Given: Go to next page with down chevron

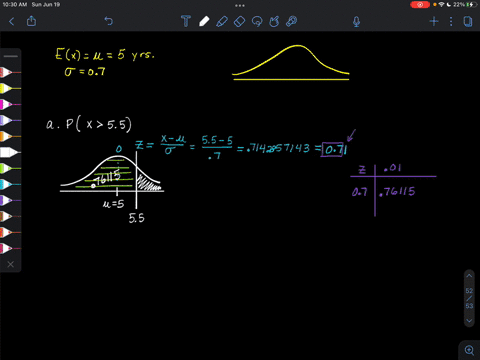Looking at the screenshot, I should (469, 321).
